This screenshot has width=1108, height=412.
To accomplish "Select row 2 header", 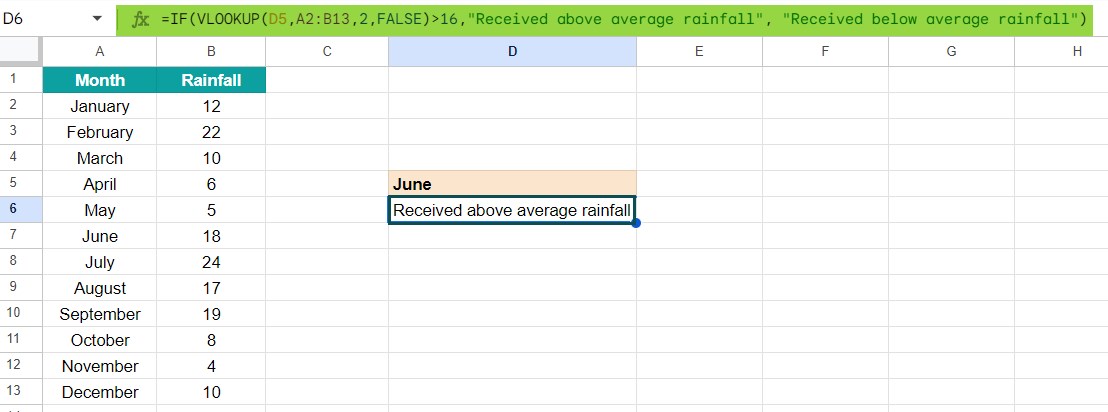I will click(21, 105).
